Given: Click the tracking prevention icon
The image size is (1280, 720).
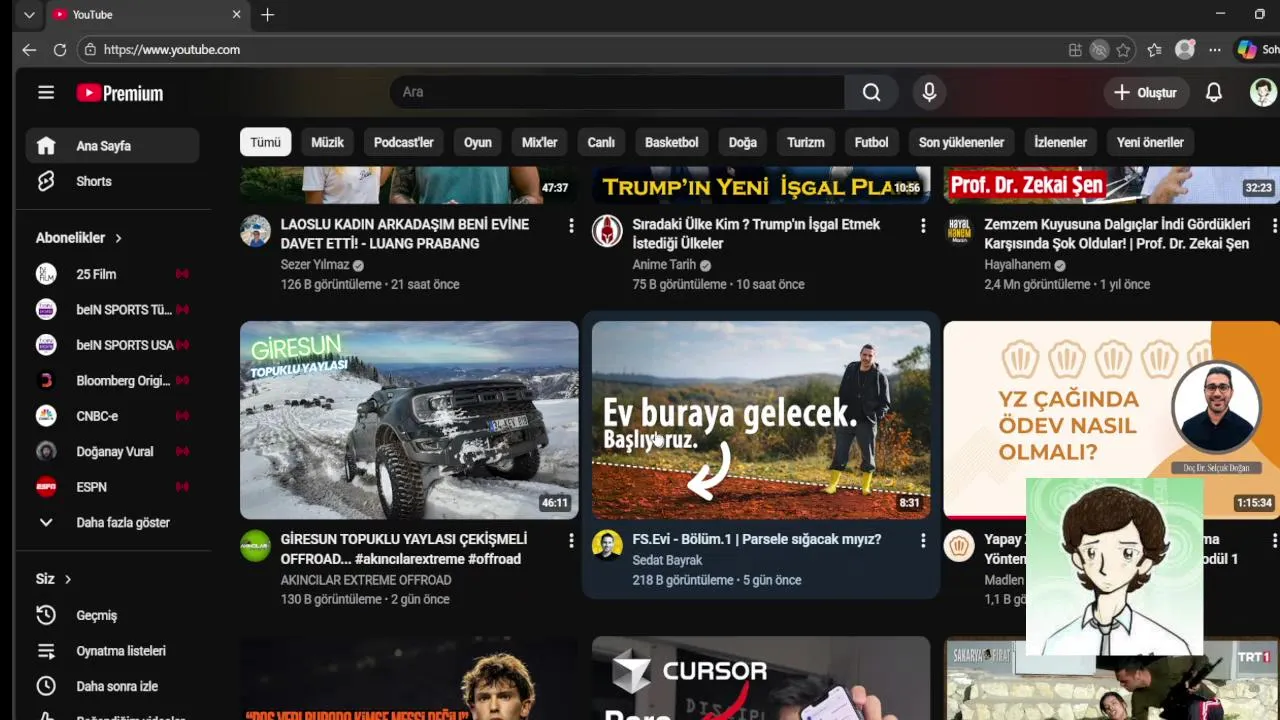Looking at the screenshot, I should [1099, 49].
